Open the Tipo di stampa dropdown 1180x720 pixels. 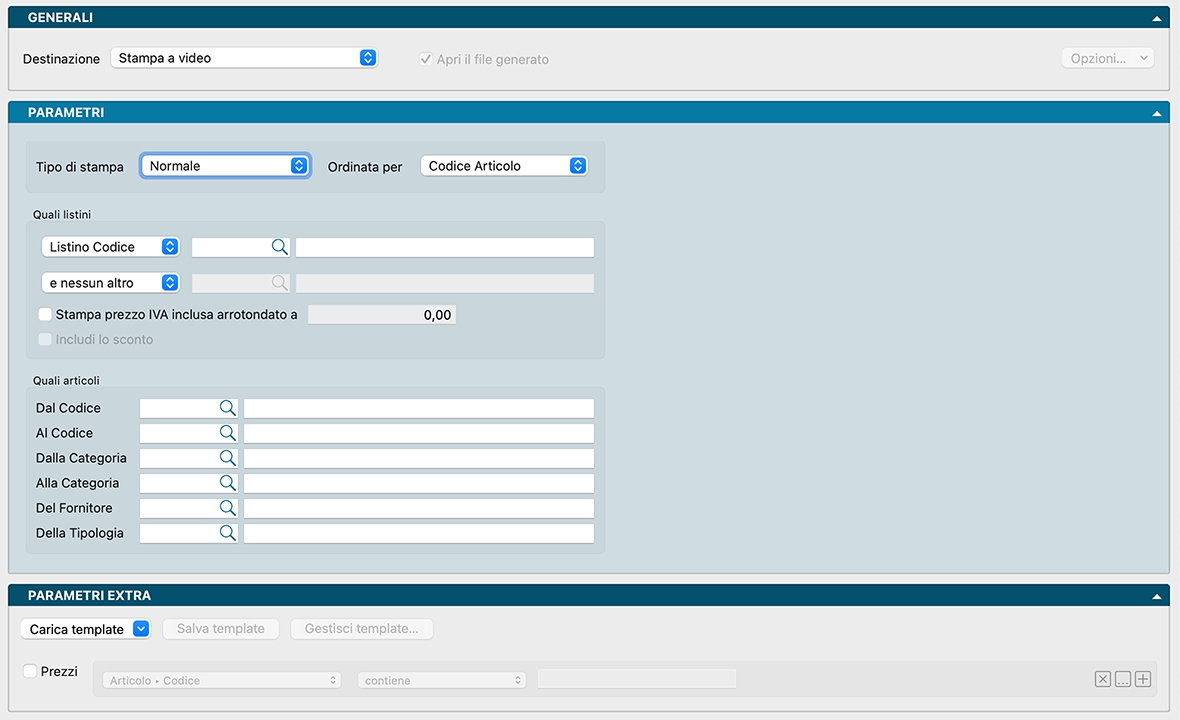(x=226, y=166)
